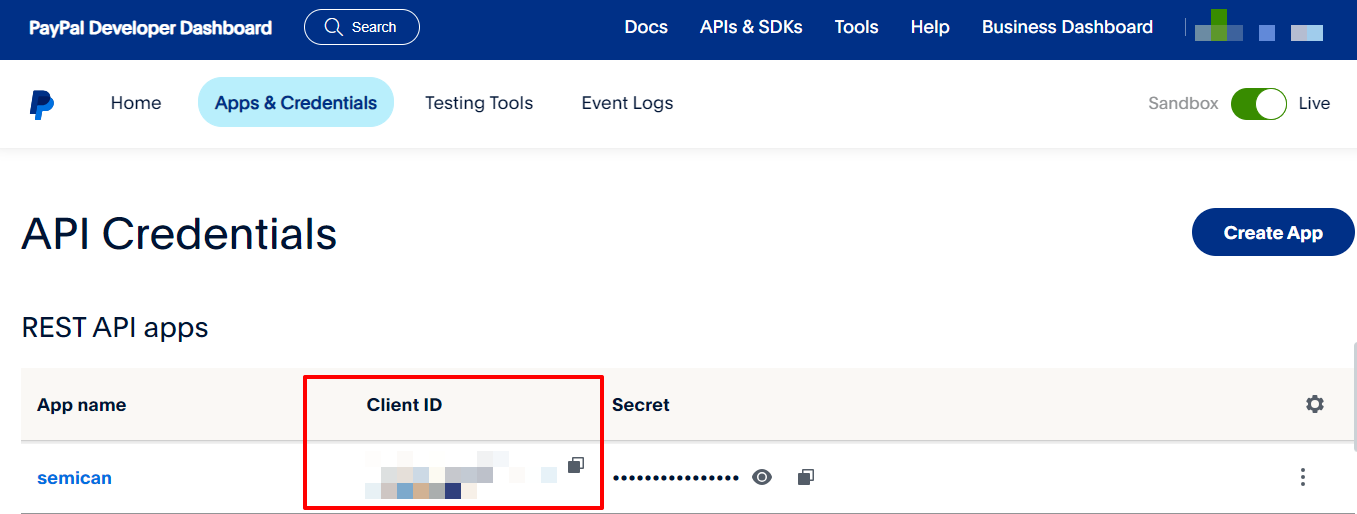Open the blurred account profile menu
This screenshot has height=514, width=1357.
click(1259, 26)
